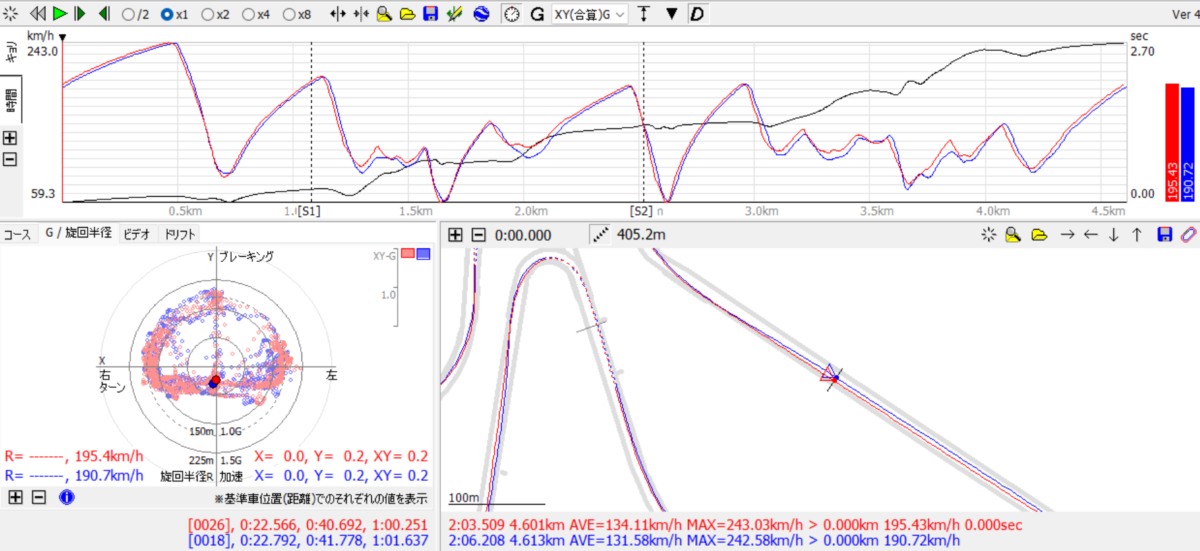The image size is (1200, 551).
Task: Click the blue globe icon
Action: click(481, 15)
